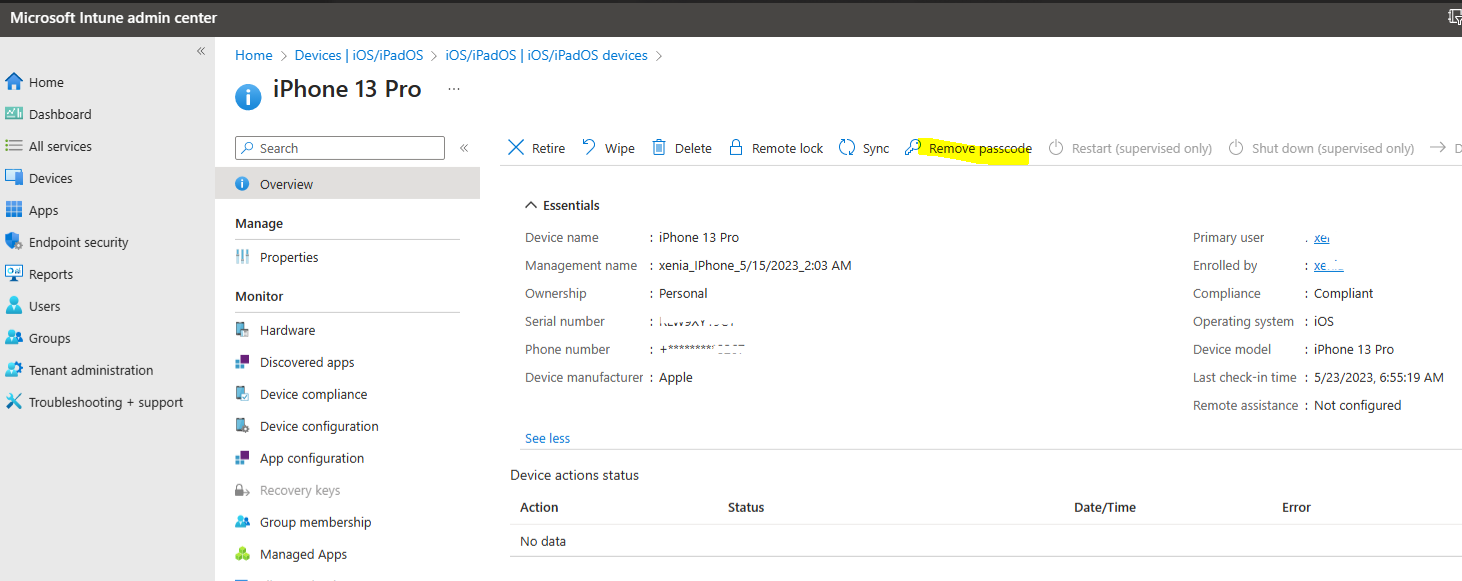Open Dashboard from the left sidebar
This screenshot has height=581, width=1462.
click(x=60, y=114)
